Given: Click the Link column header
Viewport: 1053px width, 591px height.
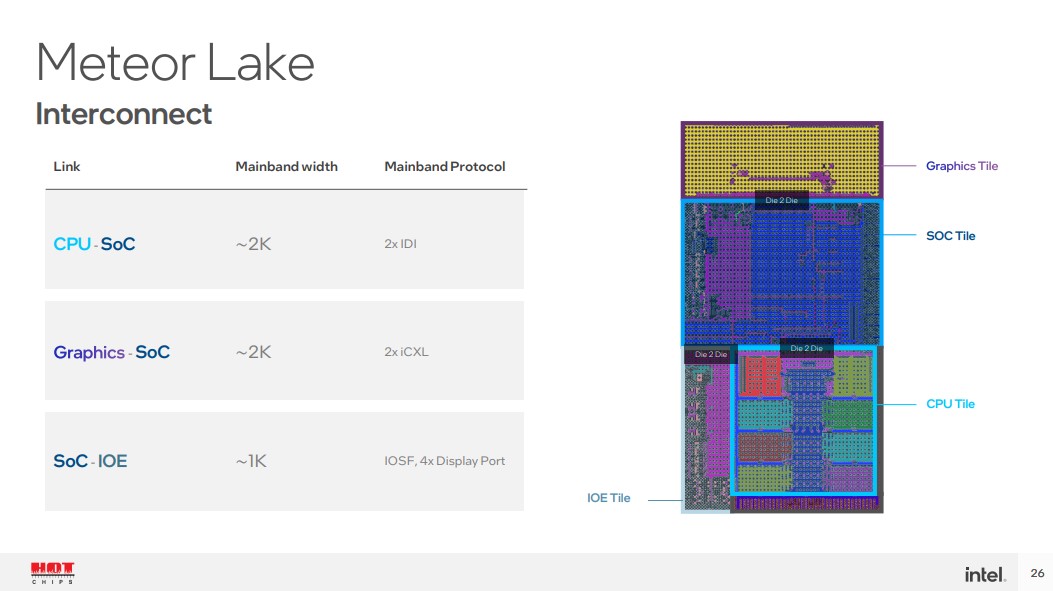Looking at the screenshot, I should point(66,167).
